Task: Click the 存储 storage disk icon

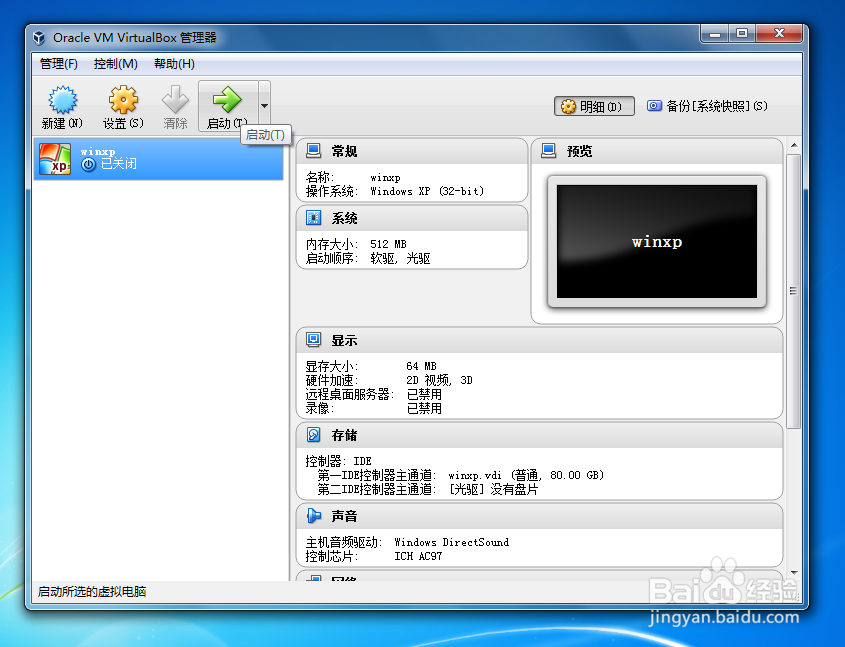Action: tap(314, 435)
